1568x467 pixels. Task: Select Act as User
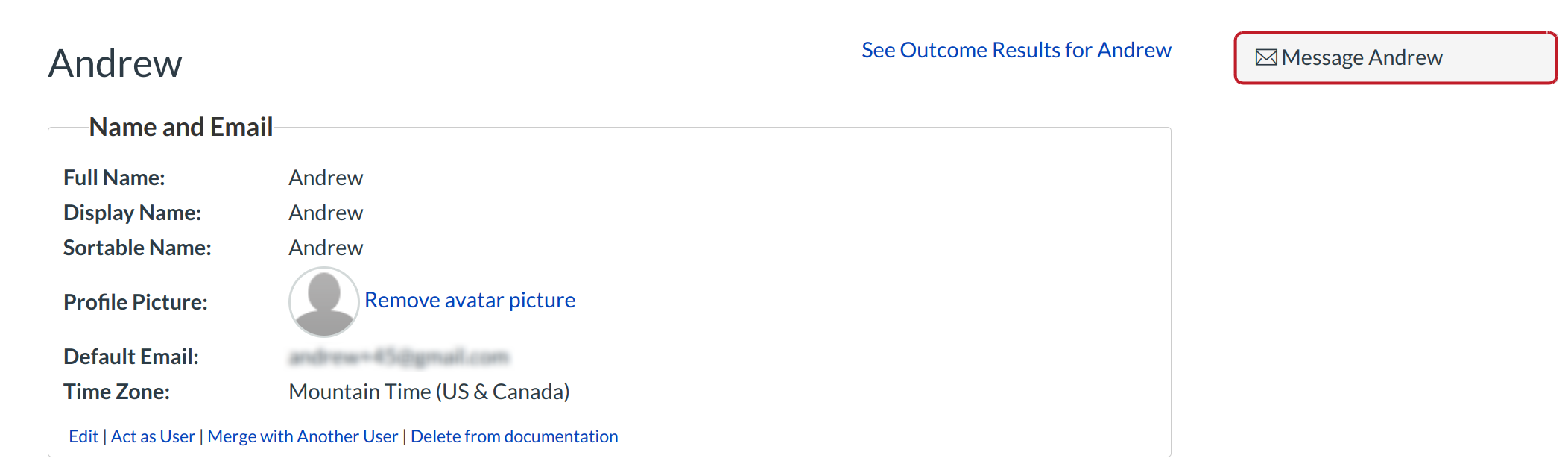[153, 436]
